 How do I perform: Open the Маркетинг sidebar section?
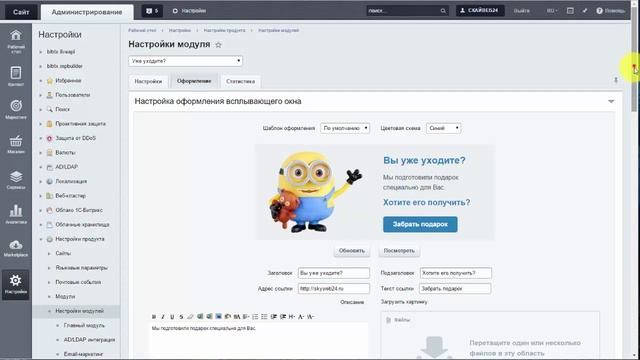pyautogui.click(x=16, y=109)
